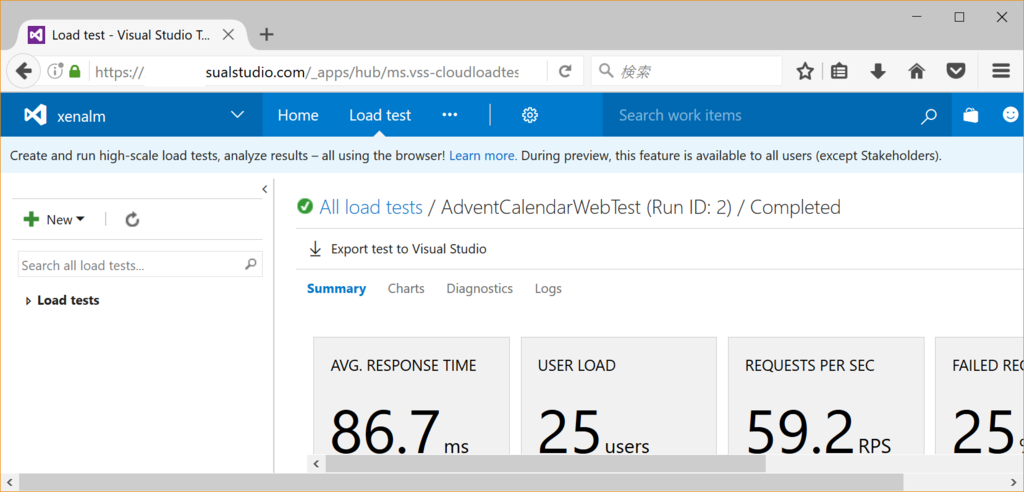Click the bottom scrollbar left arrow
Viewport: 1024px width, 492px height.
click(x=9, y=482)
